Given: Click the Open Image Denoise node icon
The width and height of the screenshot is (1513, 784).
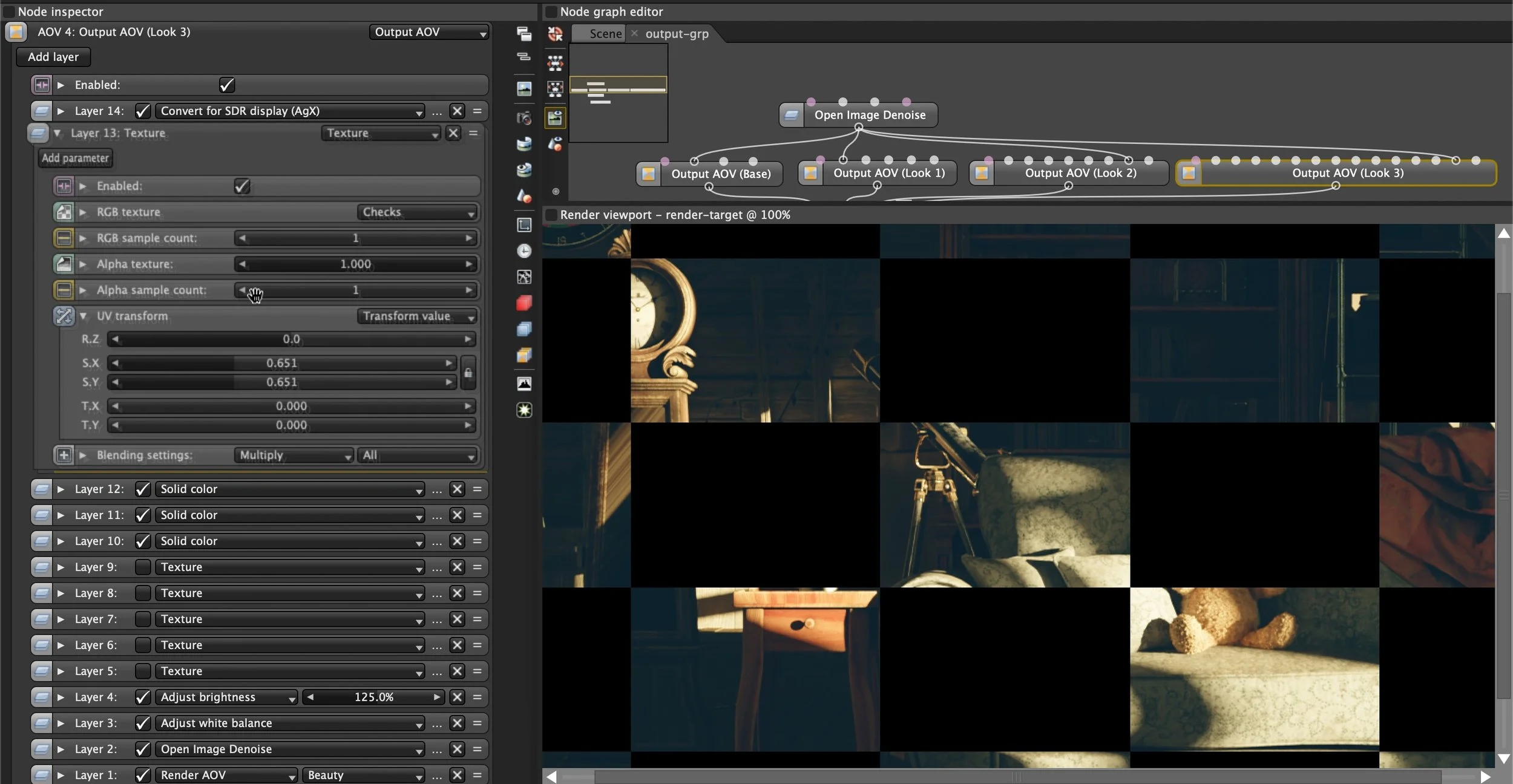Looking at the screenshot, I should coord(791,115).
